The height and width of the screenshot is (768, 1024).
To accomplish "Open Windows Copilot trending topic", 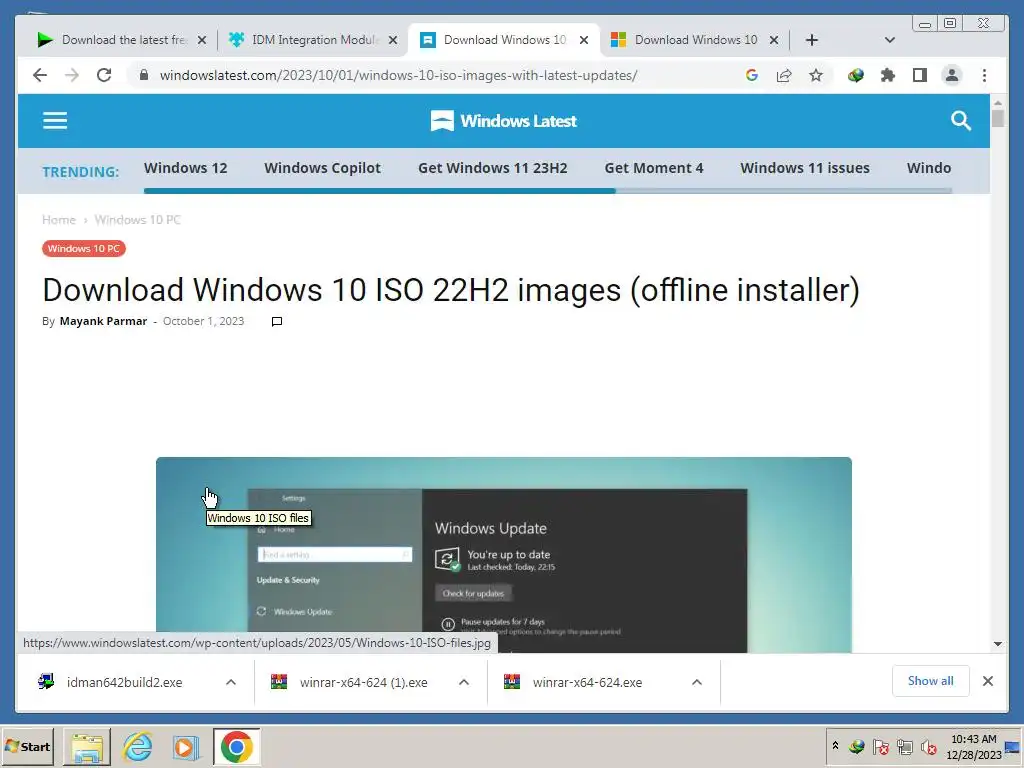I will [323, 168].
